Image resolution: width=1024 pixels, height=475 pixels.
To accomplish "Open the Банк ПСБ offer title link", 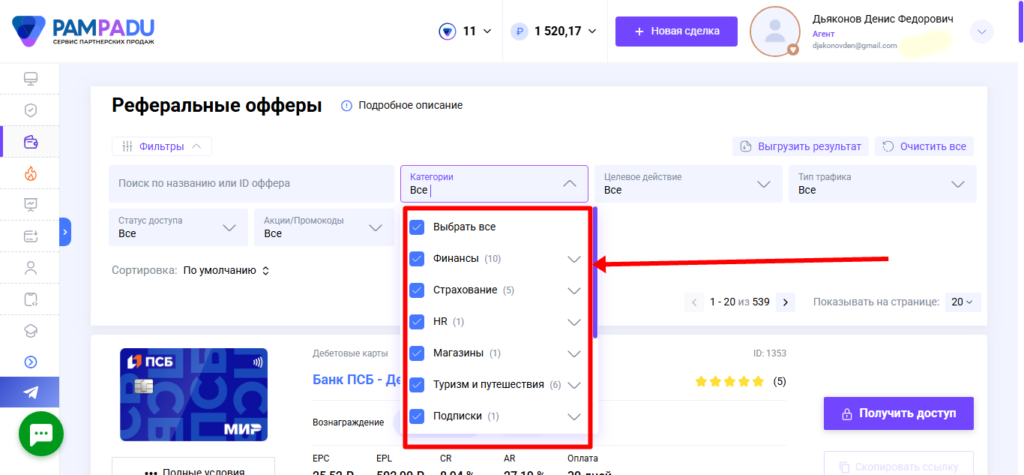I will click(x=355, y=380).
